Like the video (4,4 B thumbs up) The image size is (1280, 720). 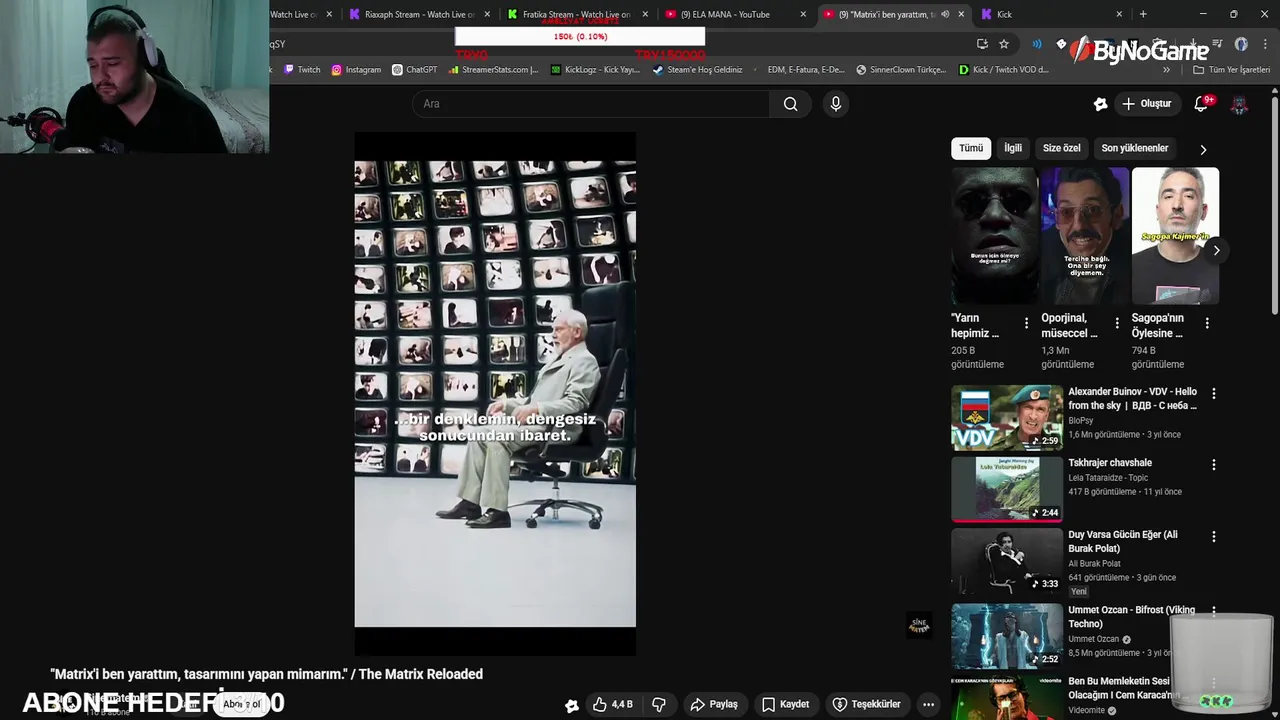[x=612, y=704]
